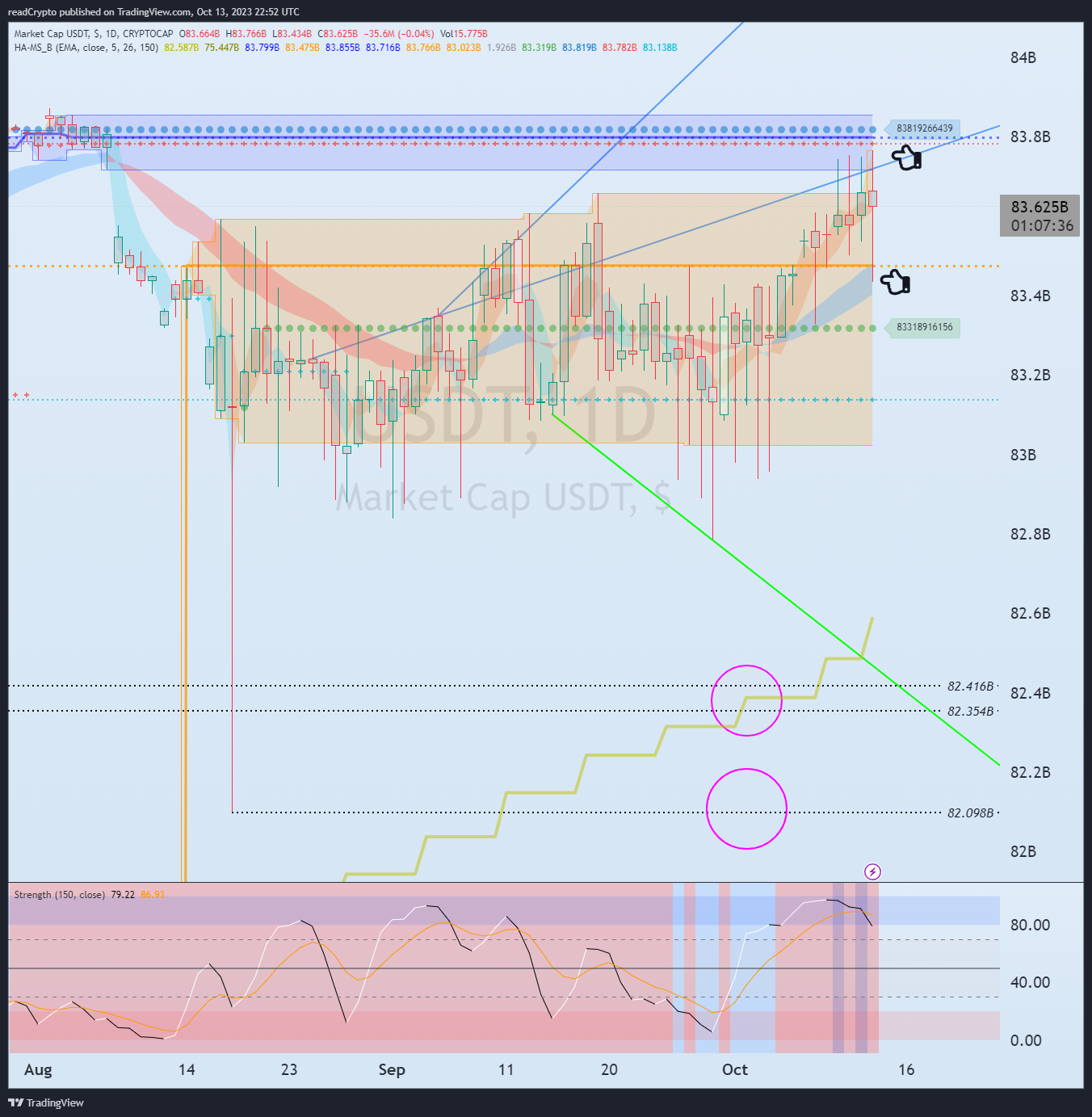Click the HA-MS_B indicator legend name

pos(86,48)
